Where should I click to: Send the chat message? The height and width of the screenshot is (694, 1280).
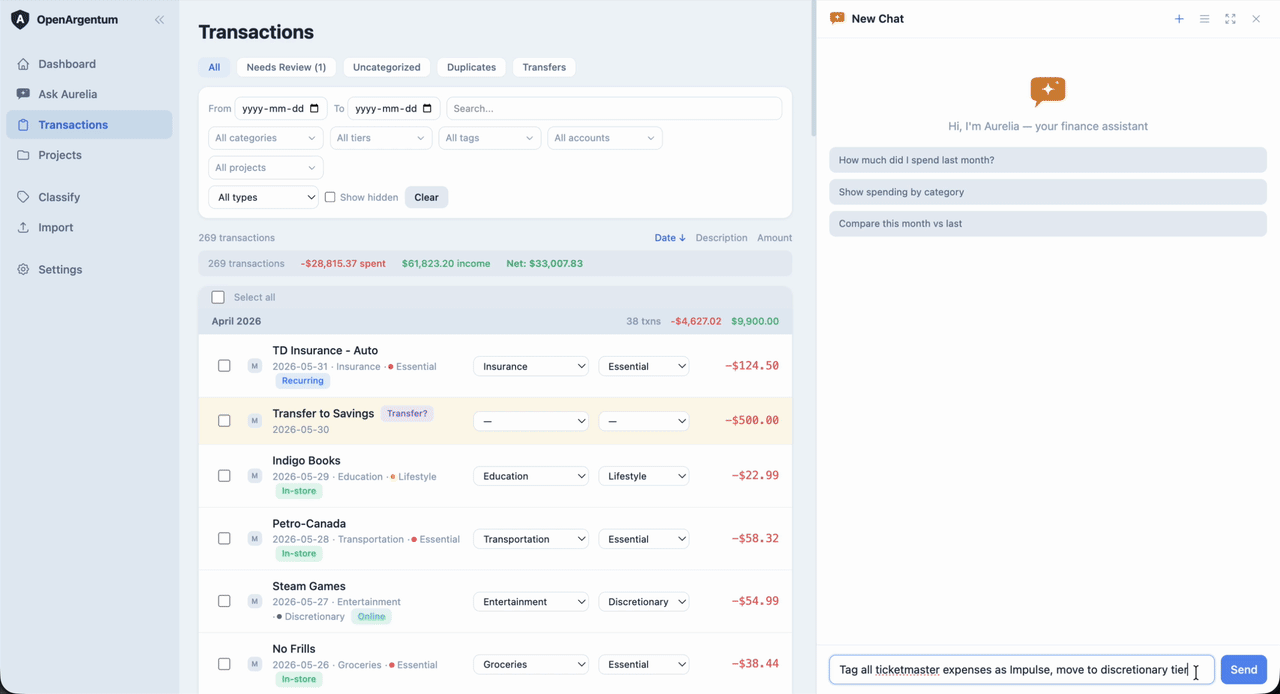tap(1244, 670)
